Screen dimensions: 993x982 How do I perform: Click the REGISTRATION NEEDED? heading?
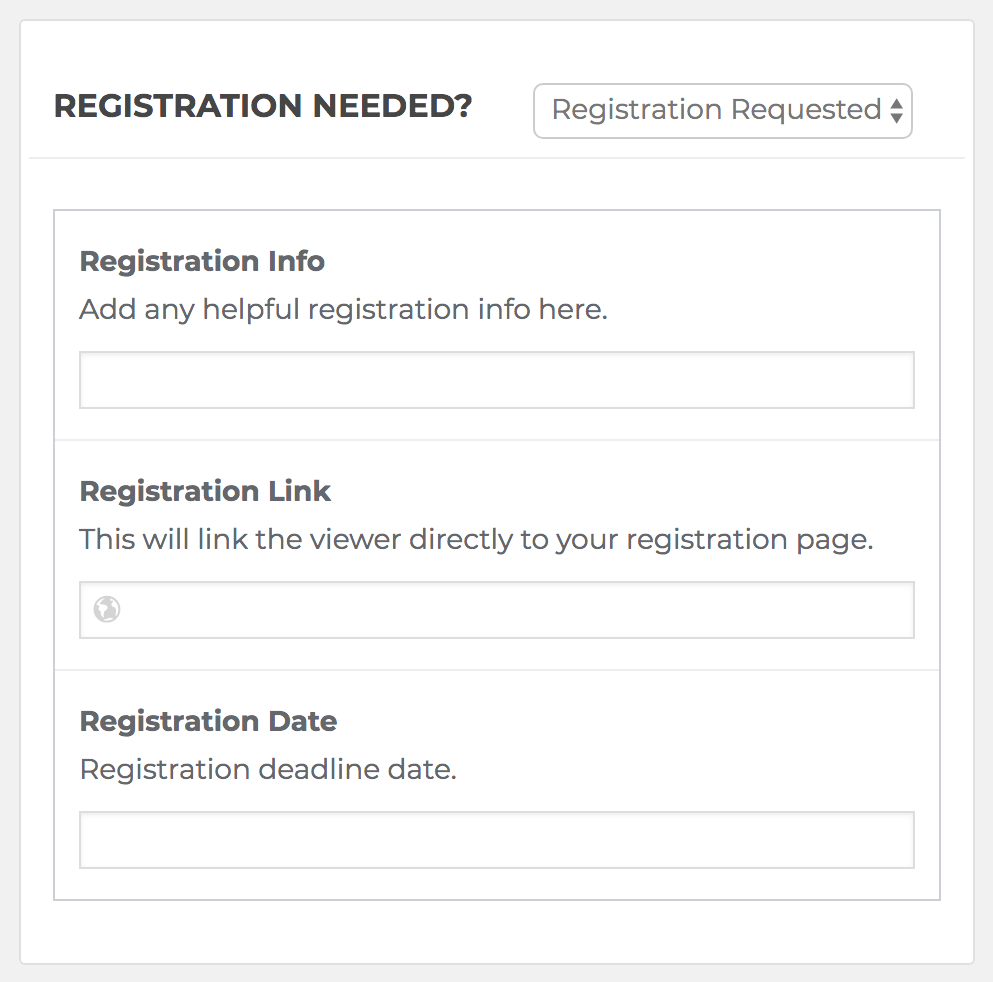point(263,106)
